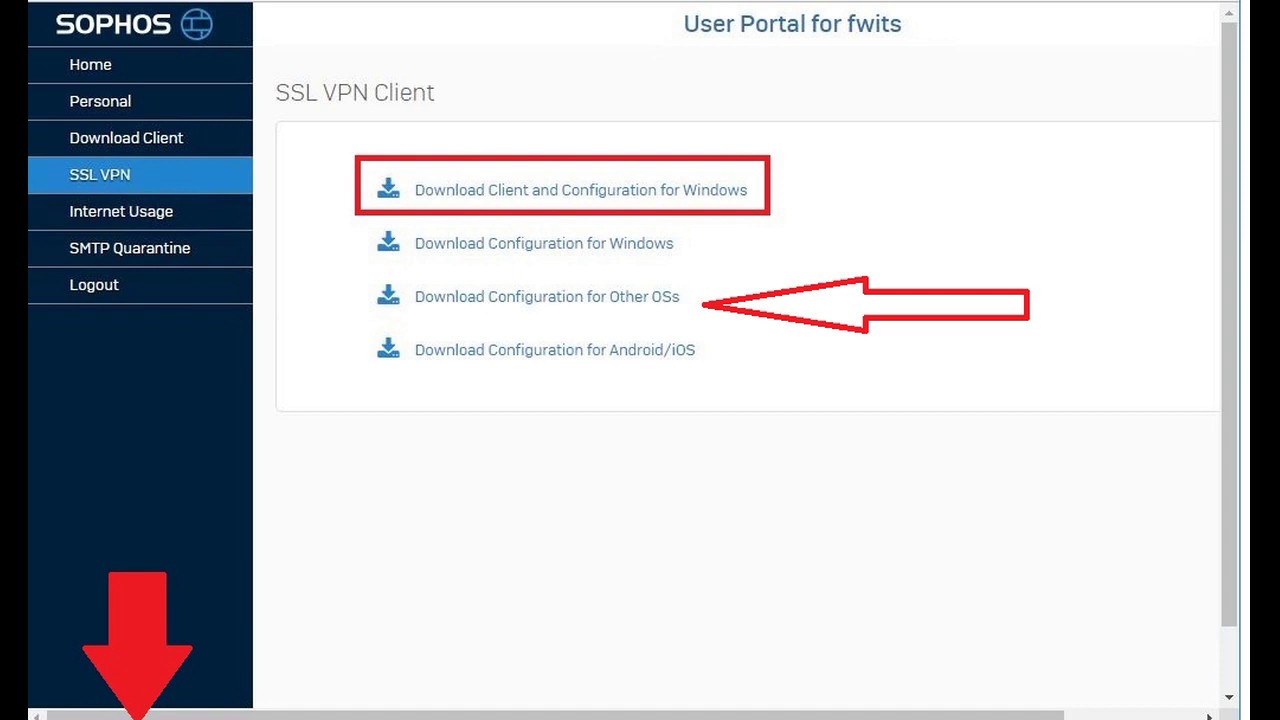The width and height of the screenshot is (1280, 720).
Task: Click the 'SSL VPN Client' section title
Action: pos(355,92)
